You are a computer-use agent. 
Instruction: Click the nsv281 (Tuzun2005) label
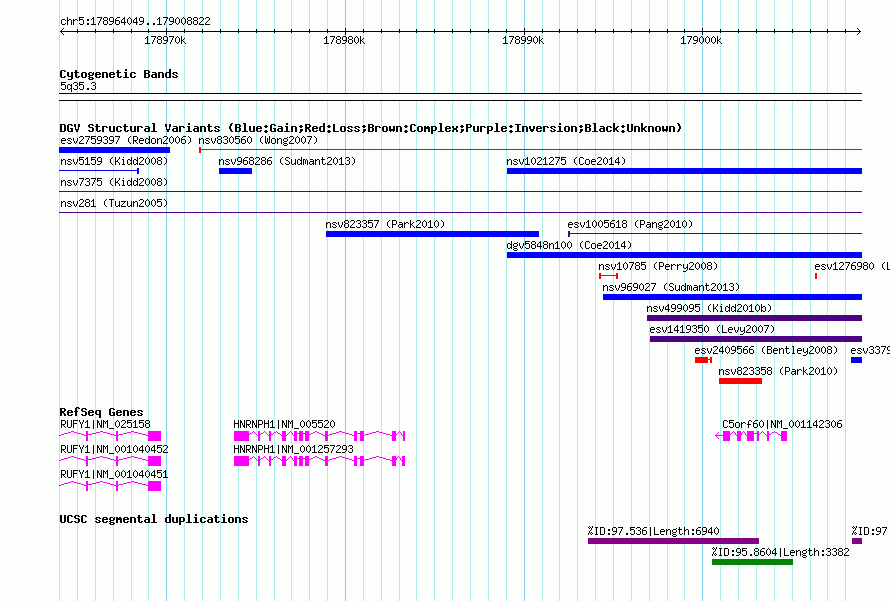pos(114,203)
